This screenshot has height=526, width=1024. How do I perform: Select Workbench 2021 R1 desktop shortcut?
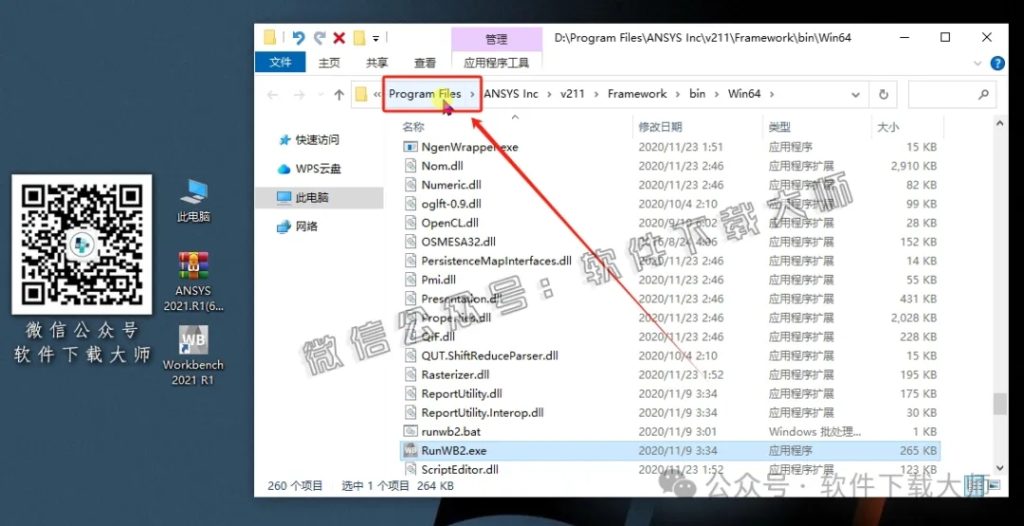coord(193,355)
